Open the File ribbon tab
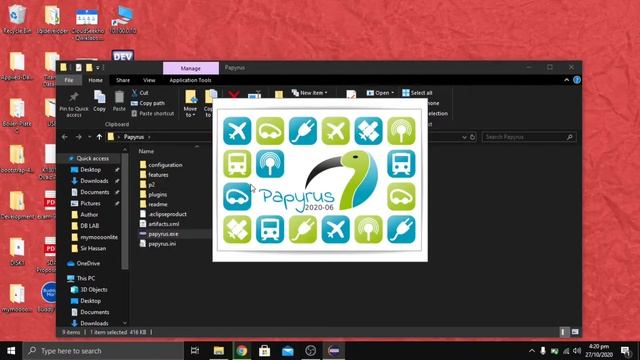The width and height of the screenshot is (640, 360). (x=69, y=80)
